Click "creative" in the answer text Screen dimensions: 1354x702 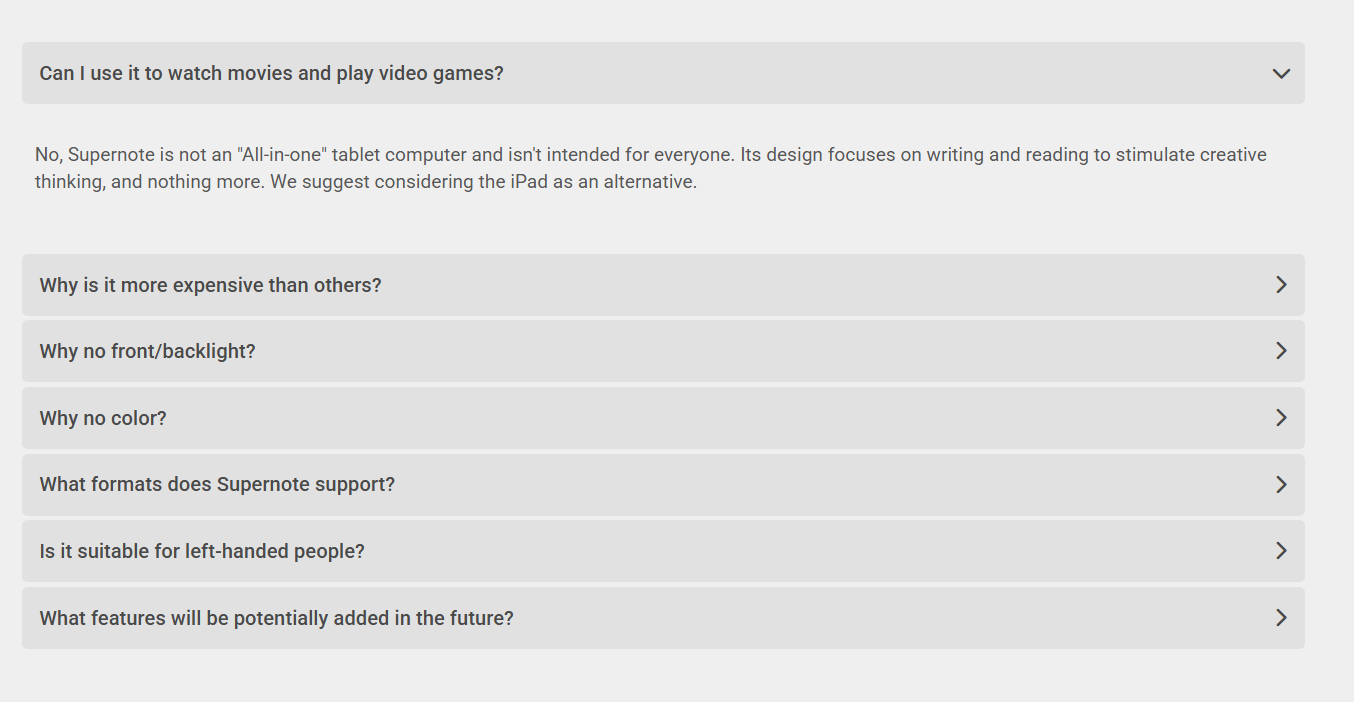click(1233, 155)
